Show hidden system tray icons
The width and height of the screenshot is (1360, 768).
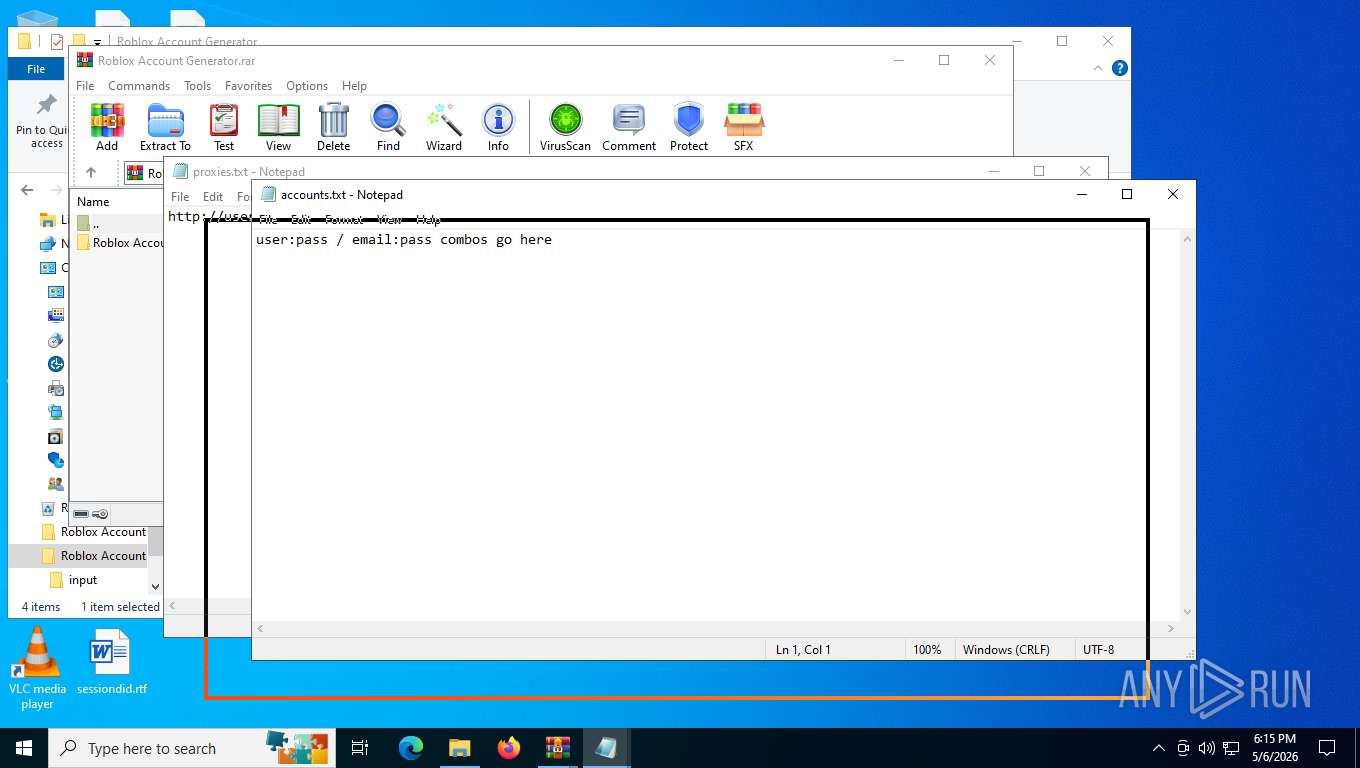point(1159,748)
